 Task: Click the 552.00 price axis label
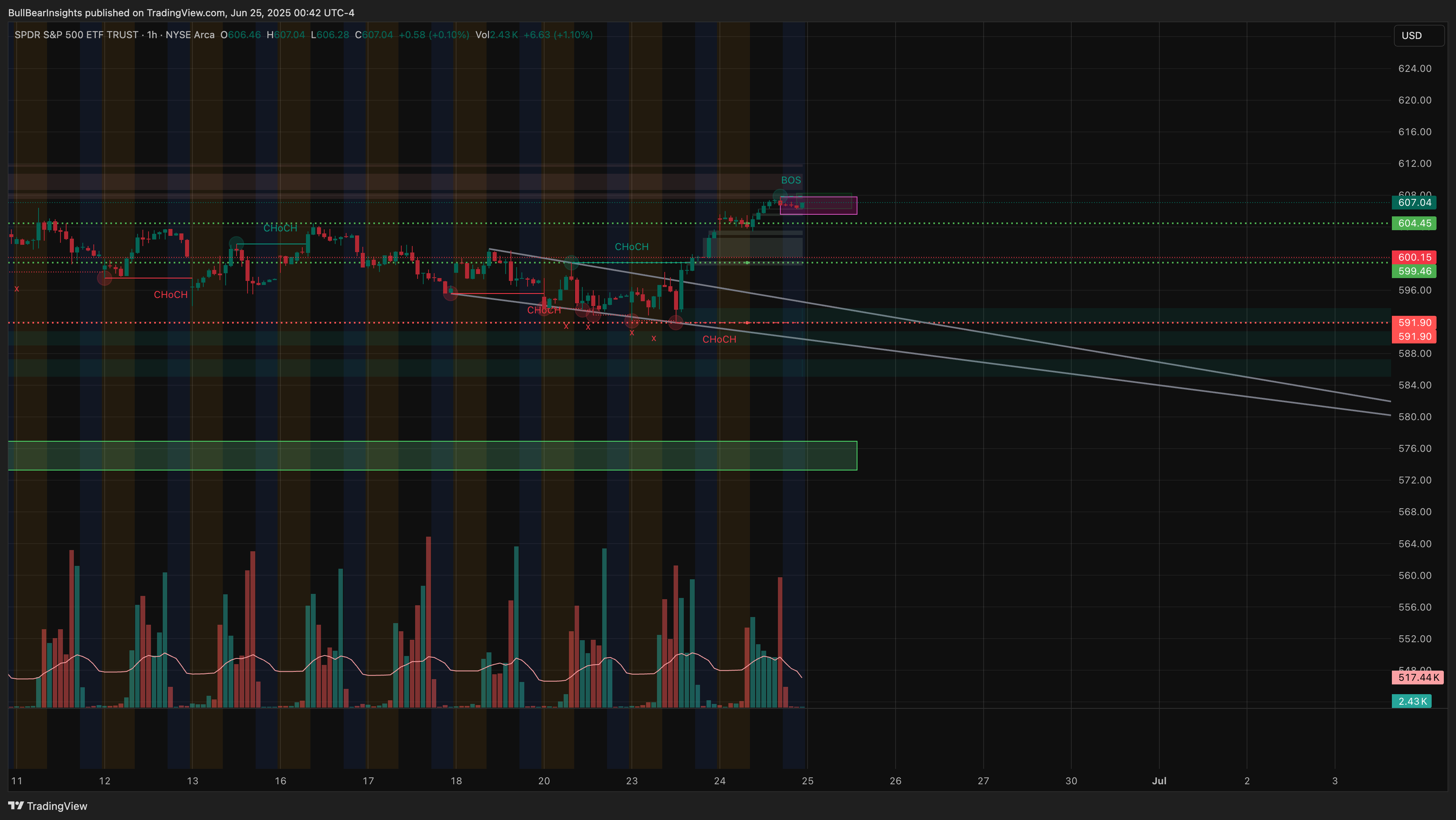[1415, 639]
